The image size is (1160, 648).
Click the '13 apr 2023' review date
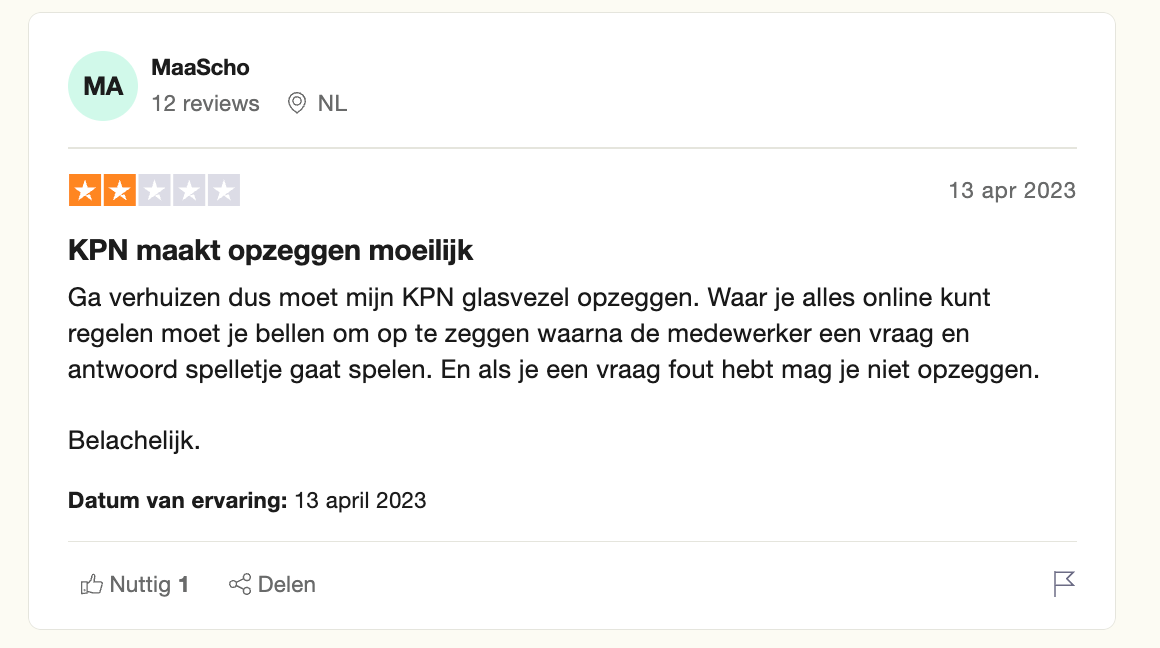click(x=1012, y=191)
